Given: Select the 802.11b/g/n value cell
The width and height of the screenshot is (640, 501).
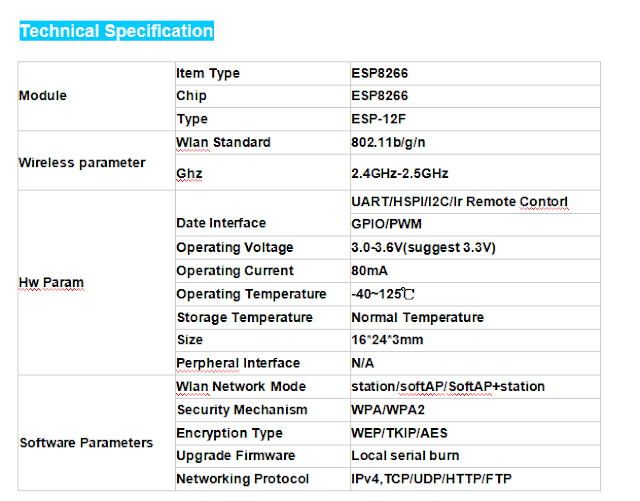Looking at the screenshot, I should click(x=475, y=143).
